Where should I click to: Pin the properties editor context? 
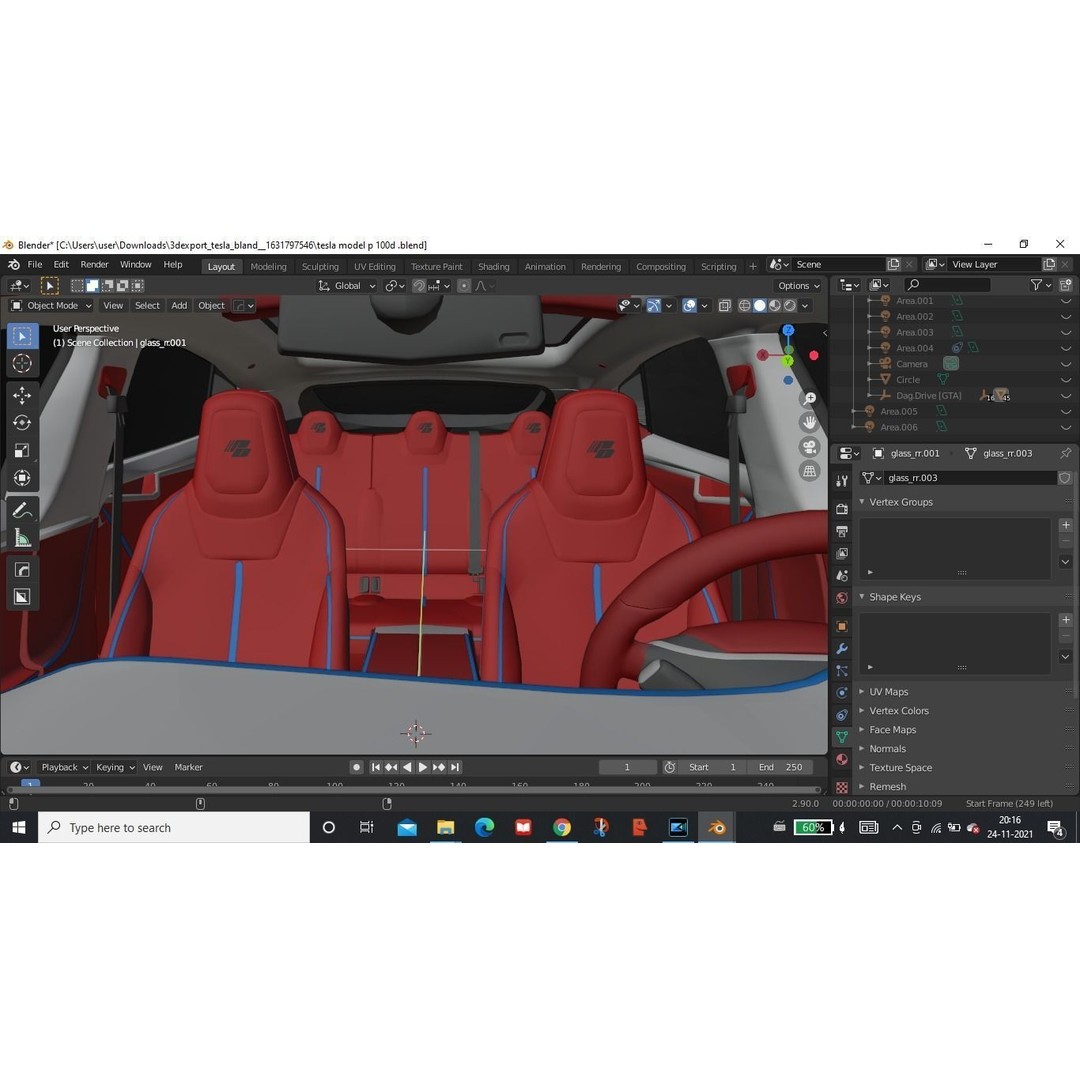[x=1066, y=453]
